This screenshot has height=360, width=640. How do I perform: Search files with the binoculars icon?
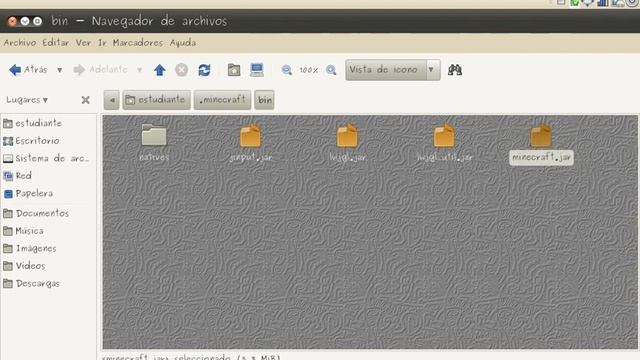pos(455,70)
